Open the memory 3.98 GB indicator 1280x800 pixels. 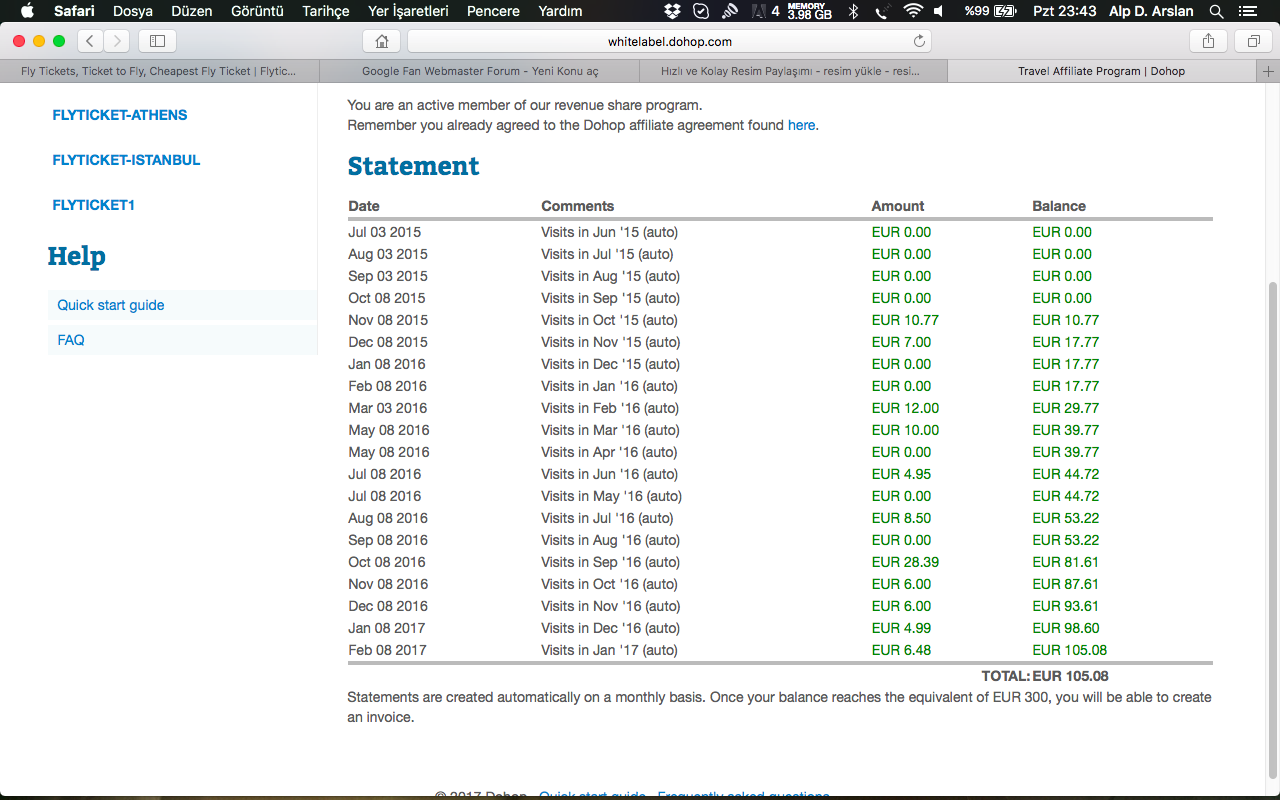click(809, 11)
